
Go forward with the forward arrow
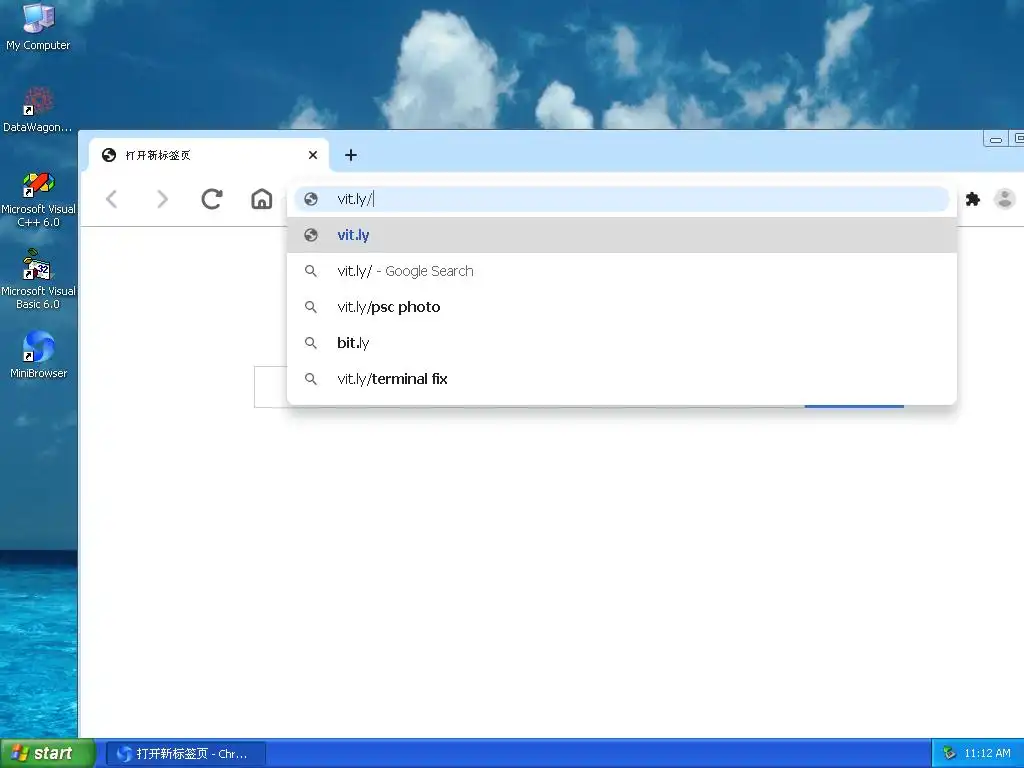(162, 199)
